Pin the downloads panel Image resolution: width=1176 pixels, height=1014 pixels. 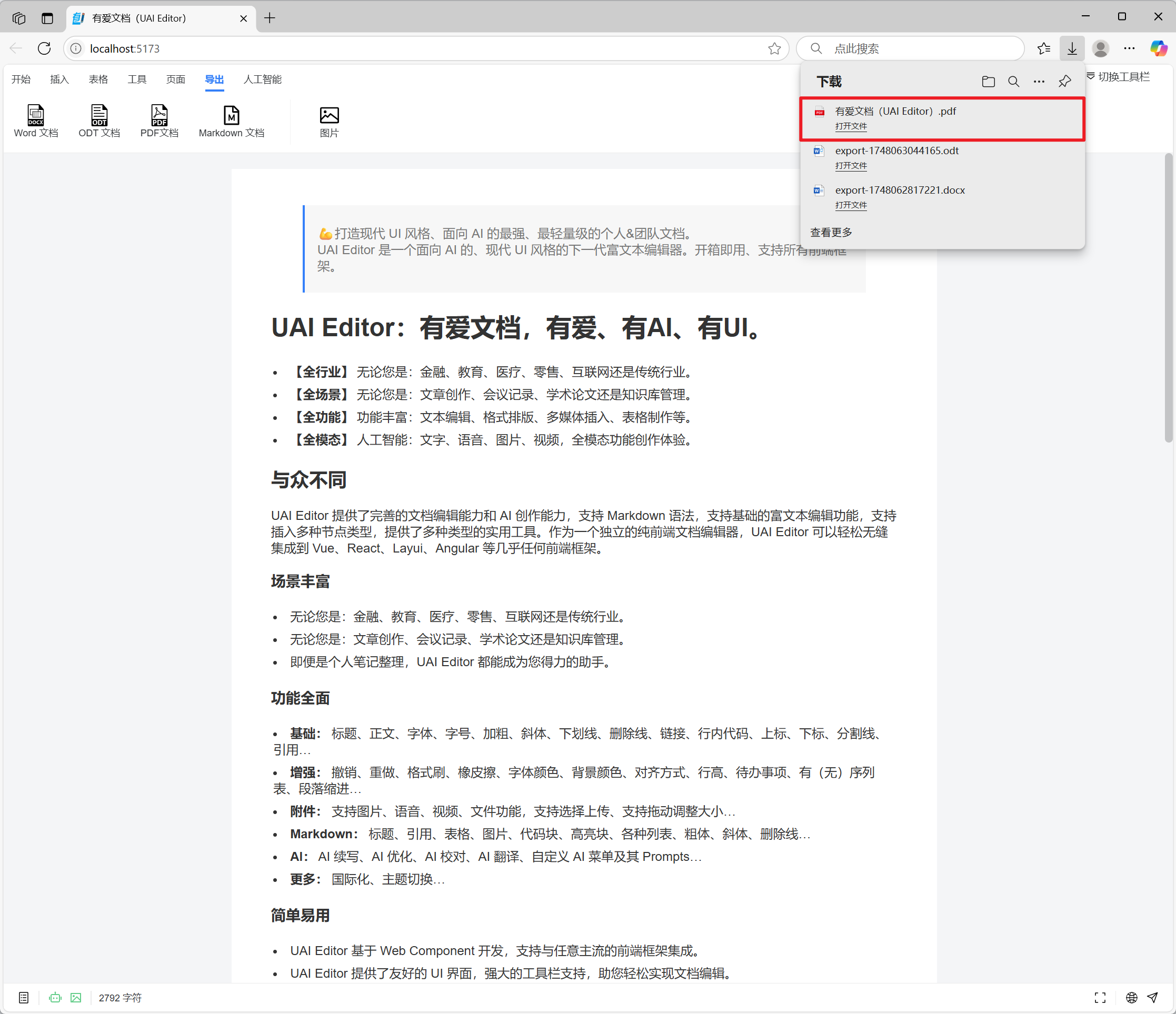(1065, 82)
